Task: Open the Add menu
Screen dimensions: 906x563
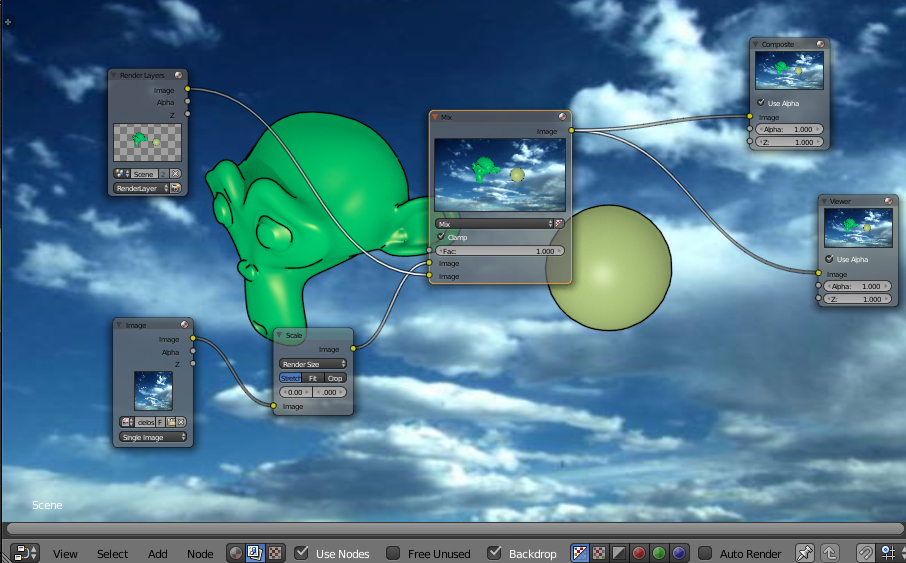Action: (157, 554)
